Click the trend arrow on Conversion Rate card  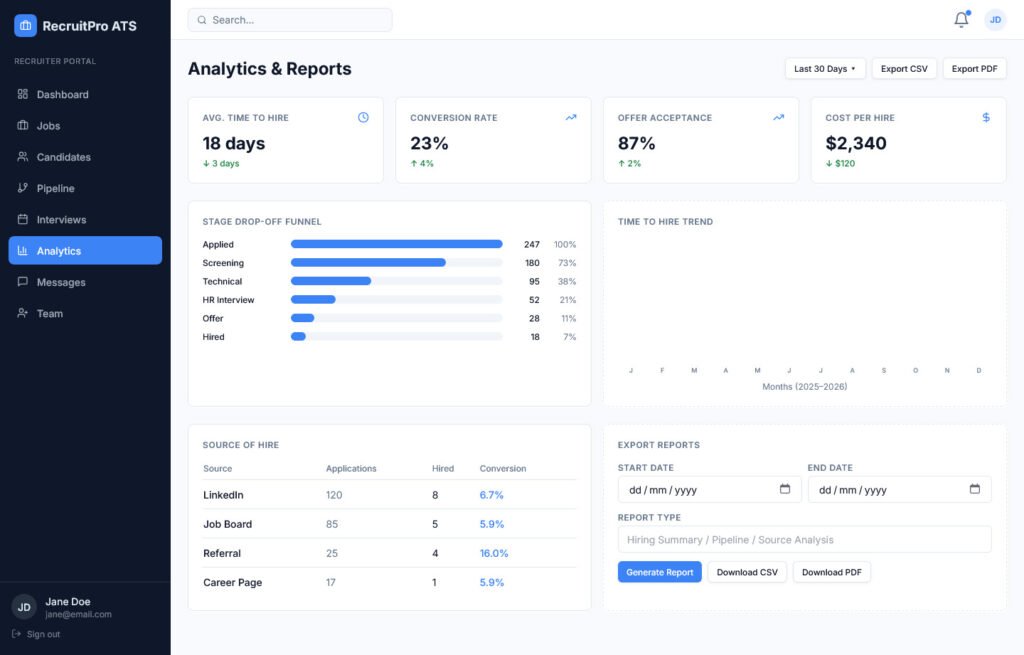[x=570, y=117]
